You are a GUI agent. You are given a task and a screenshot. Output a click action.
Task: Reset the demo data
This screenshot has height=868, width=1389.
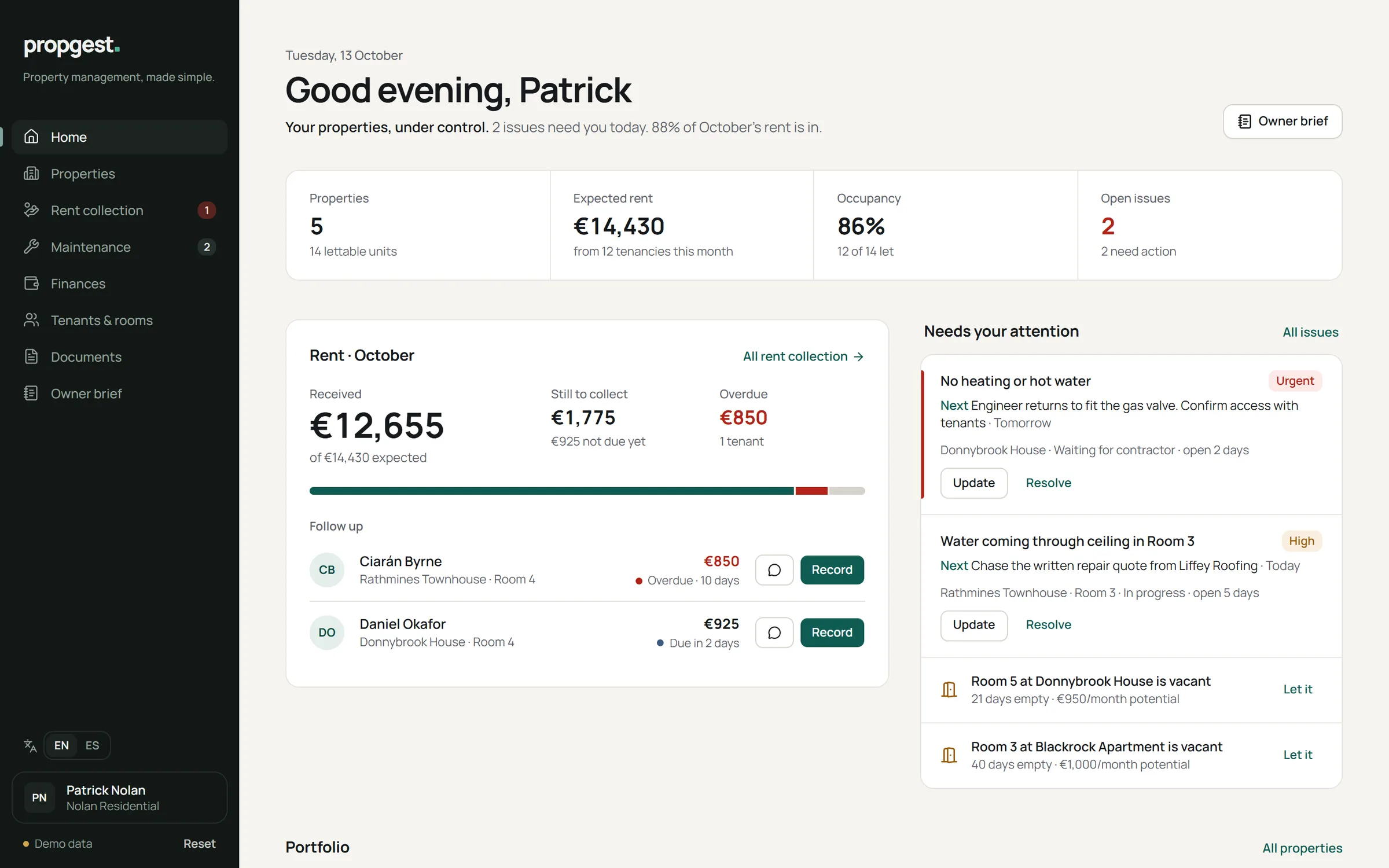[199, 844]
